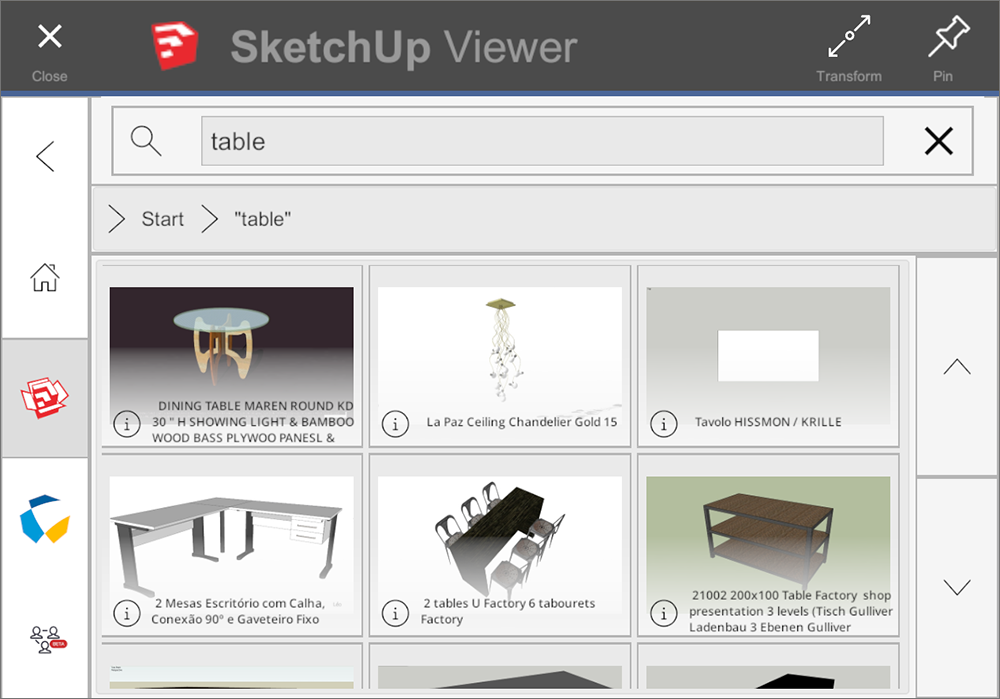Open the Transform tool

click(849, 50)
